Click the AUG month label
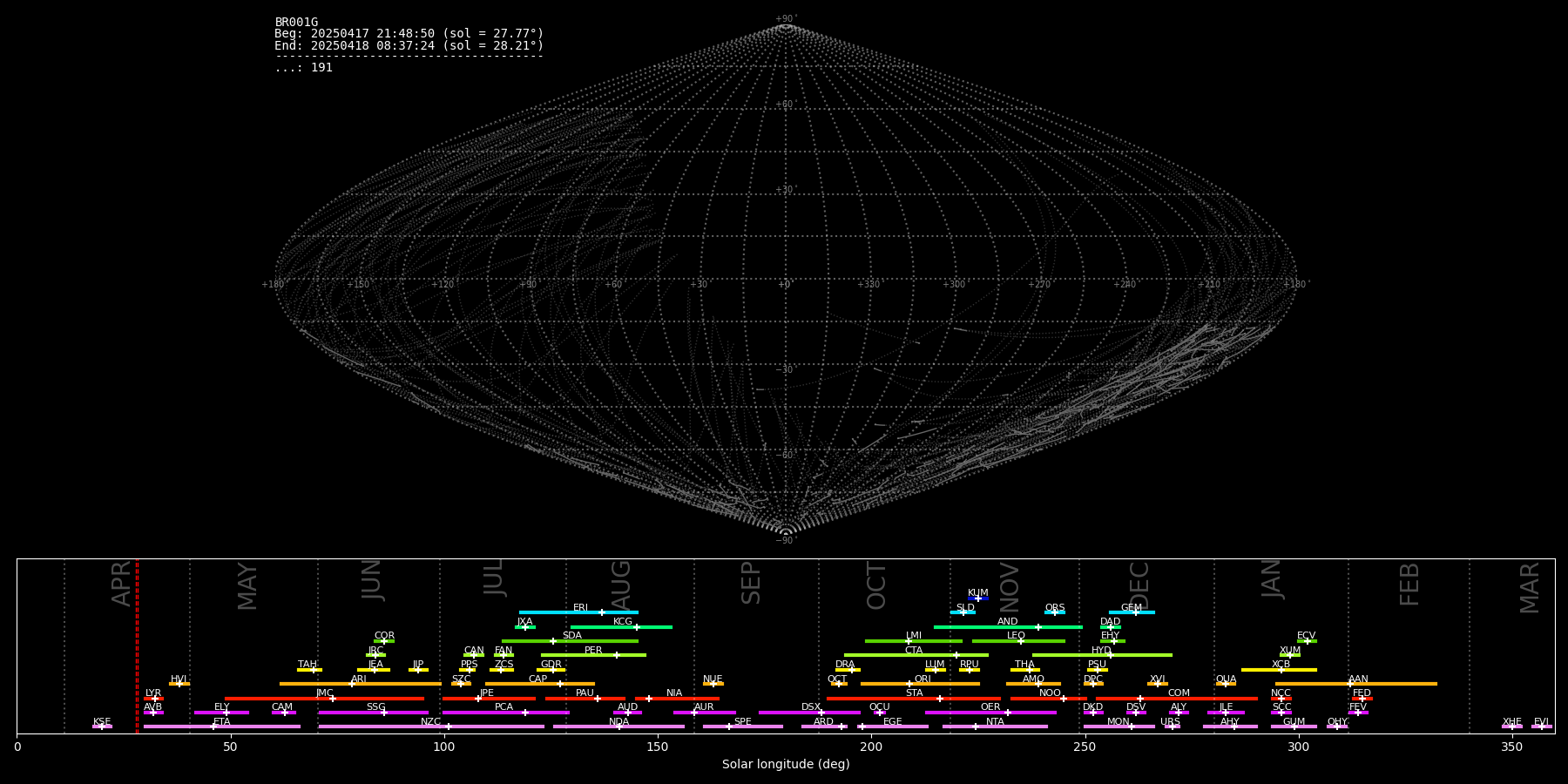 (621, 586)
